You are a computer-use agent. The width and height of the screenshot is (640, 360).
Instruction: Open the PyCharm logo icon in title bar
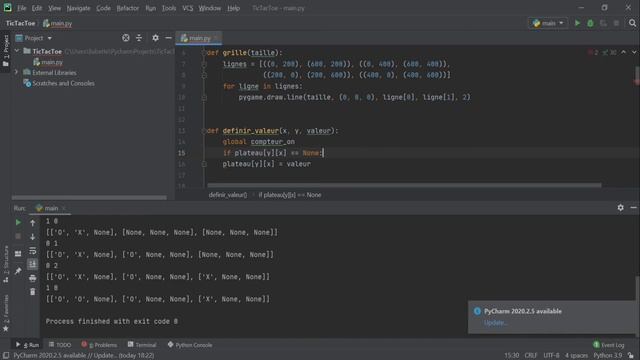(x=7, y=7)
